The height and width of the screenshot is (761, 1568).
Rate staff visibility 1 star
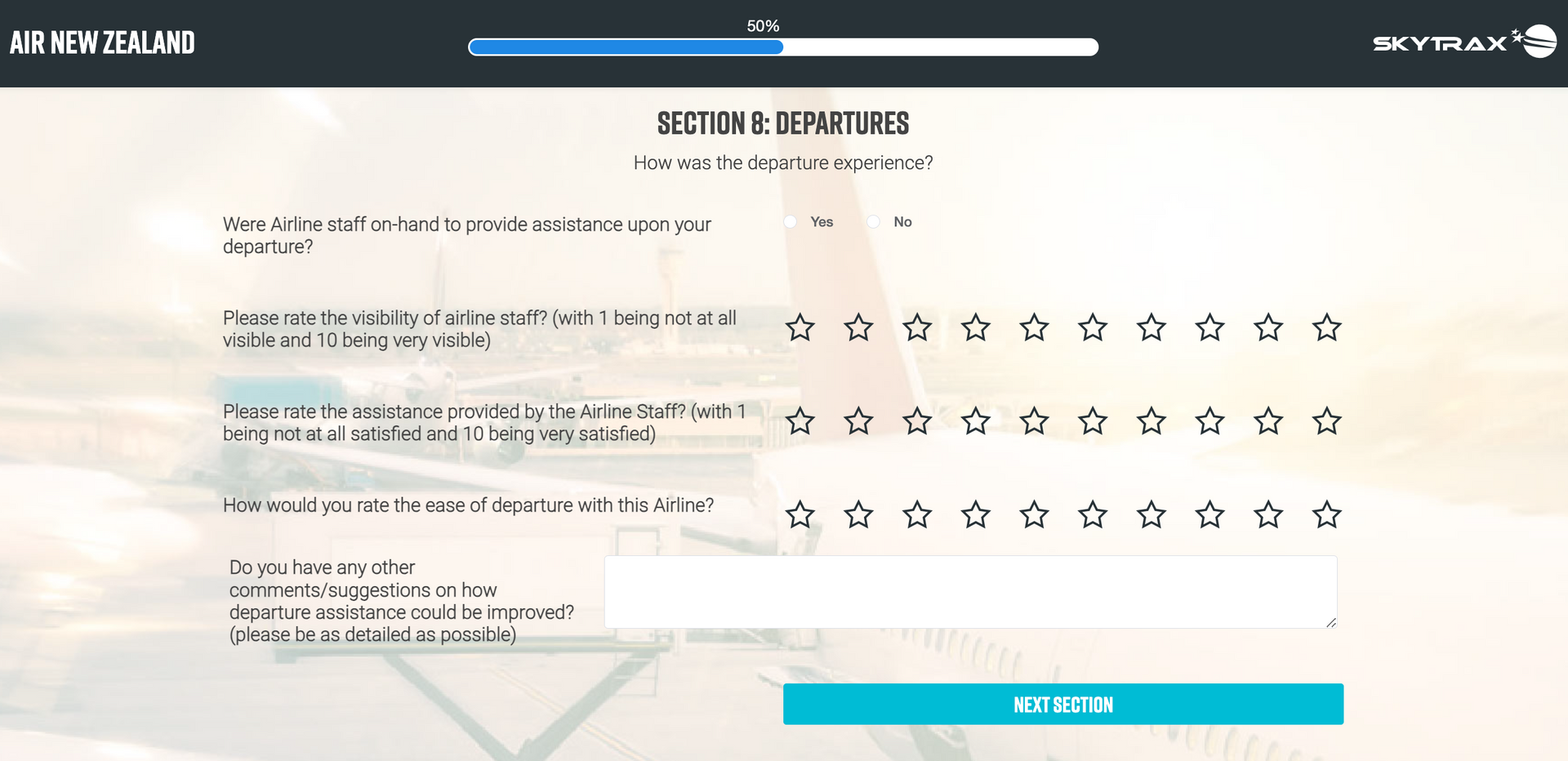pos(800,327)
